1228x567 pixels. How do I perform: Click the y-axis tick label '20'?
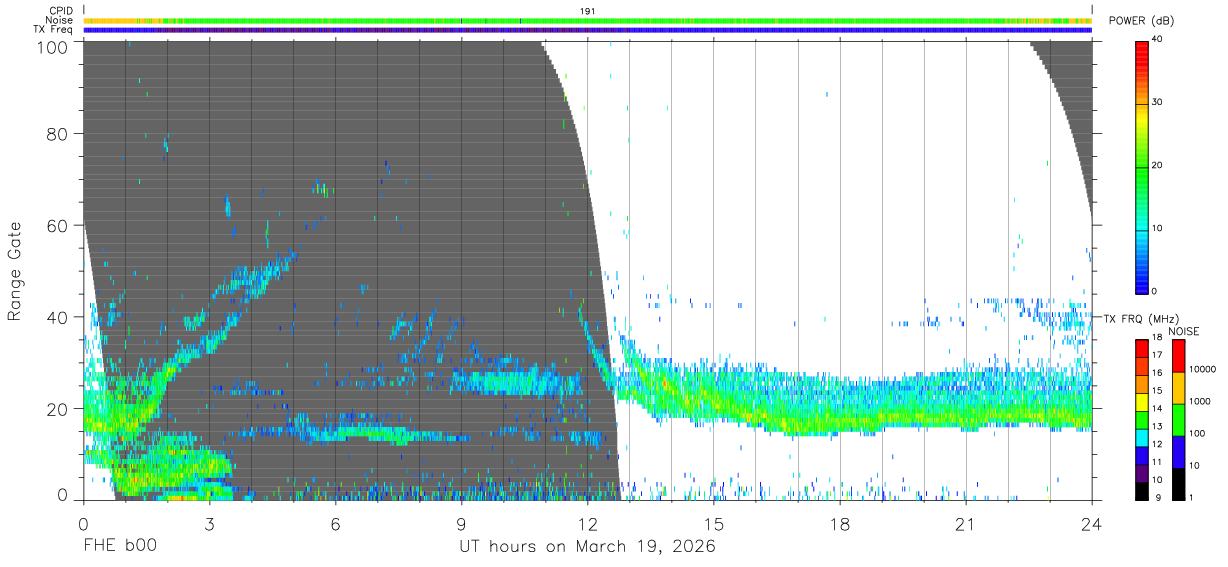pyautogui.click(x=58, y=408)
